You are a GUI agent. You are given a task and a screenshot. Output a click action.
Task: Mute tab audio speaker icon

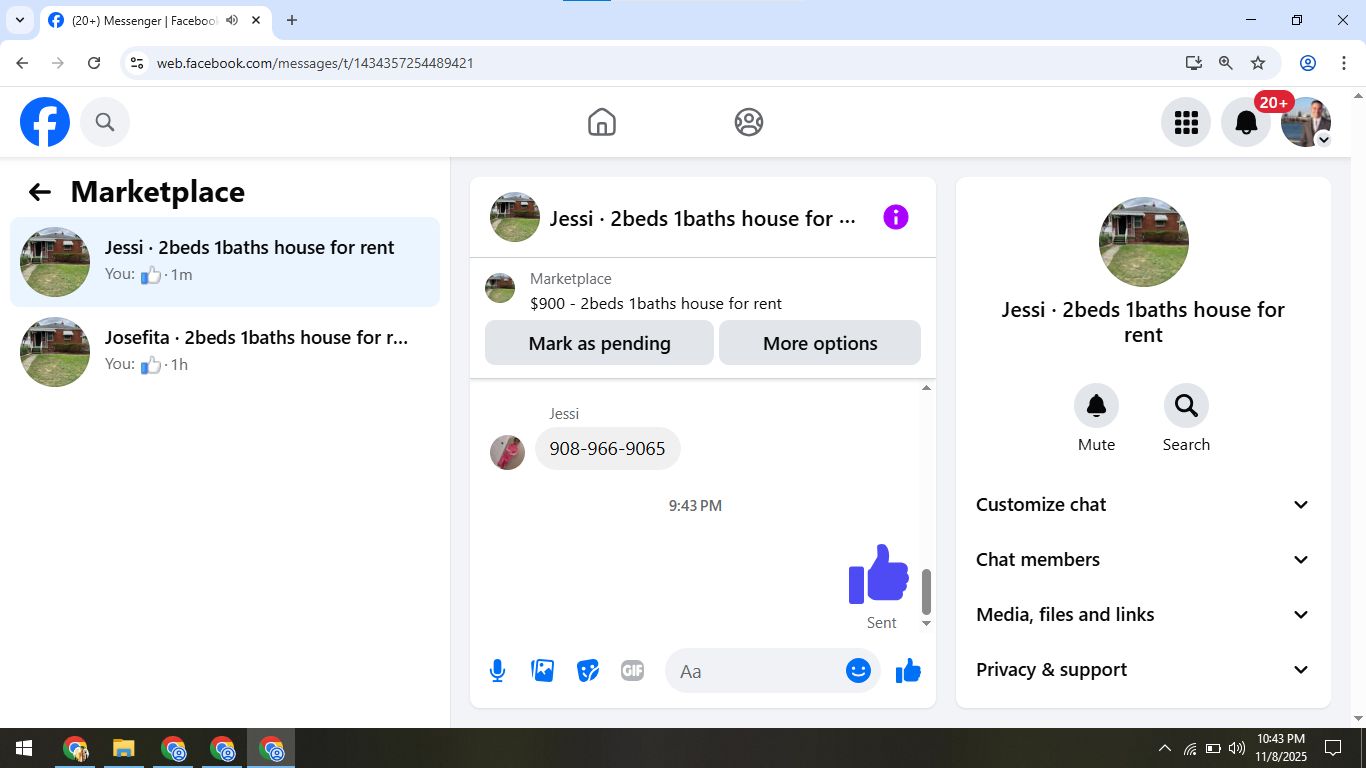(x=232, y=20)
